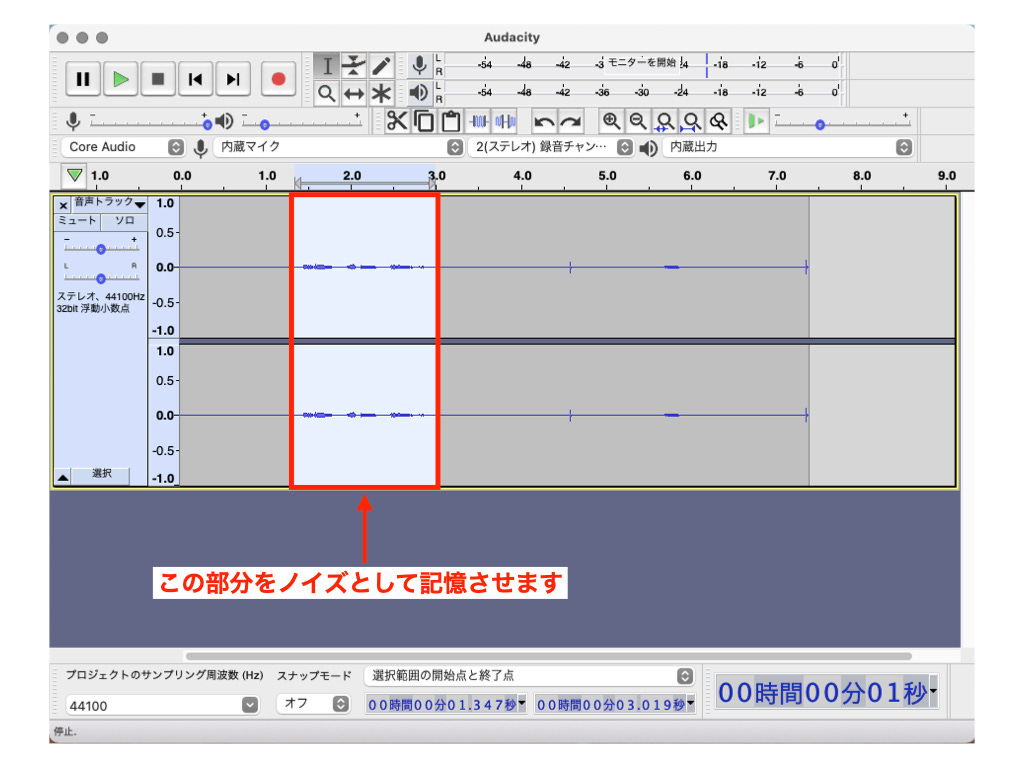Collapse the track with the bottom-left arrow
This screenshot has width=1024, height=768.
pyautogui.click(x=63, y=477)
